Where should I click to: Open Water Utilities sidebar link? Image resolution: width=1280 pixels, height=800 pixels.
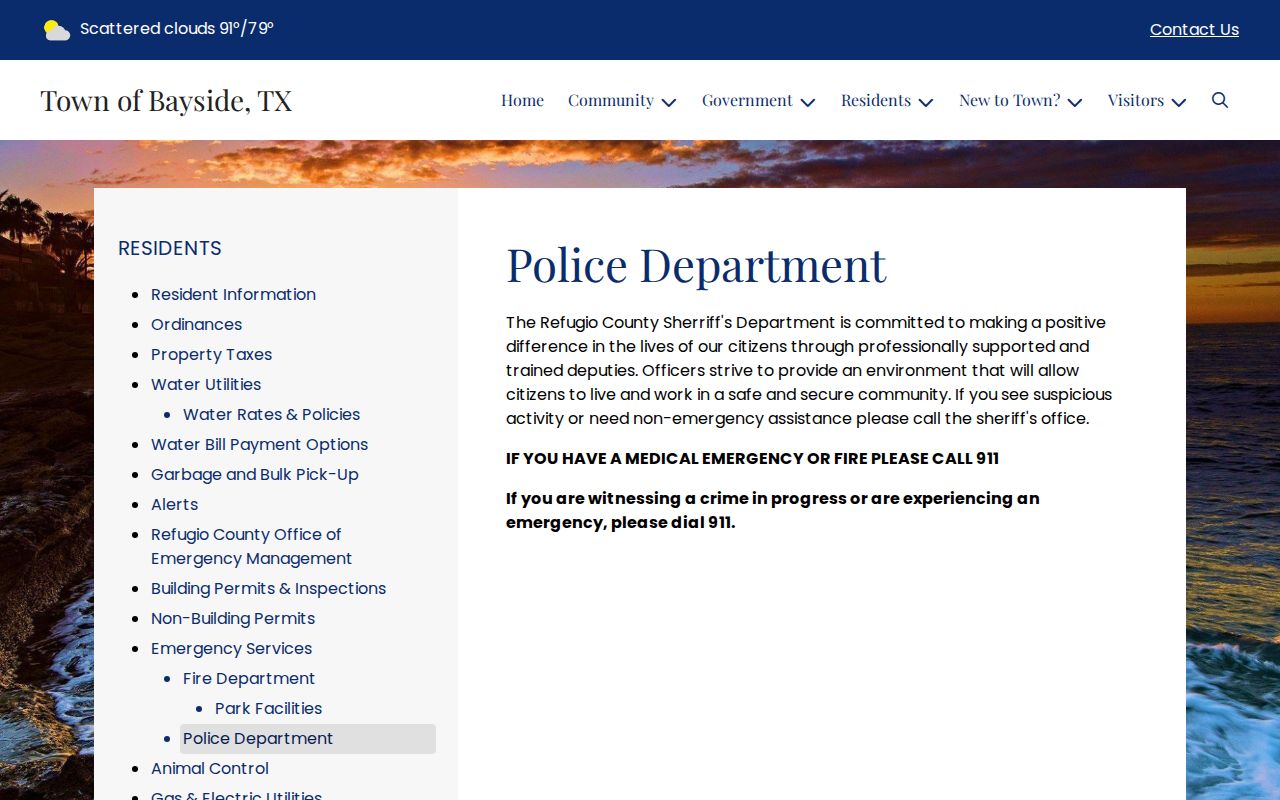coord(206,384)
